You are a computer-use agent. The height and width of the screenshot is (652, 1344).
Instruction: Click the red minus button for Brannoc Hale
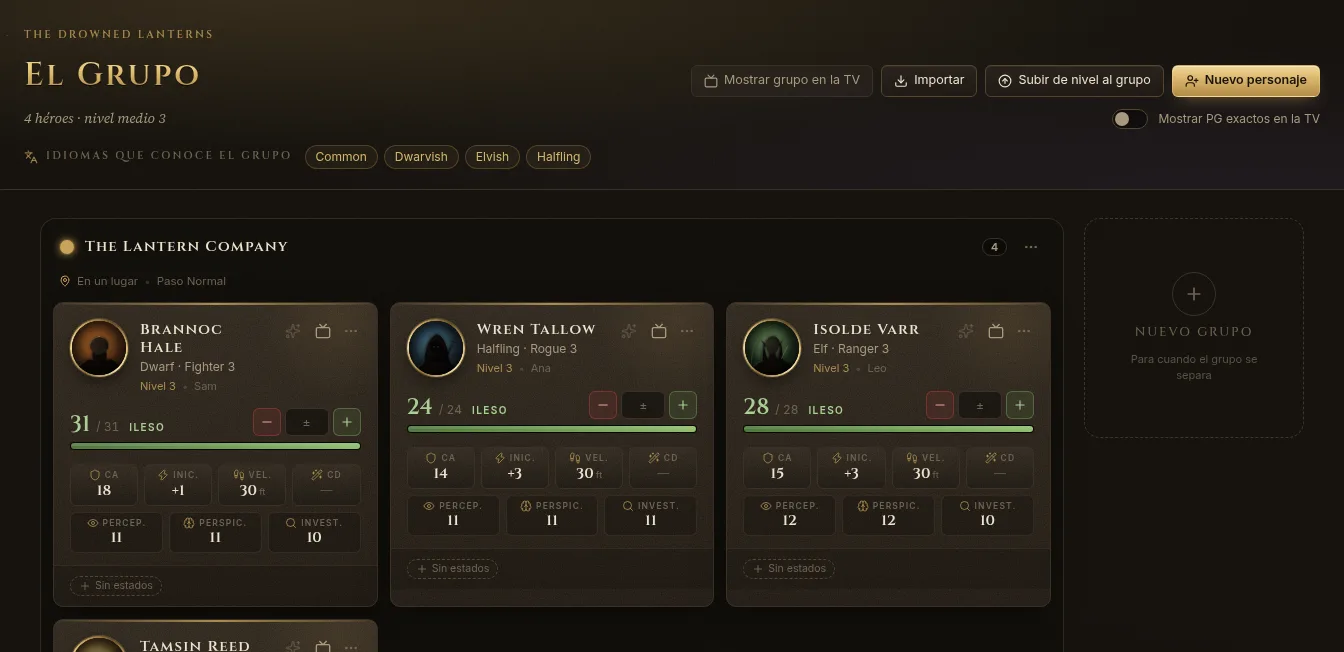266,422
